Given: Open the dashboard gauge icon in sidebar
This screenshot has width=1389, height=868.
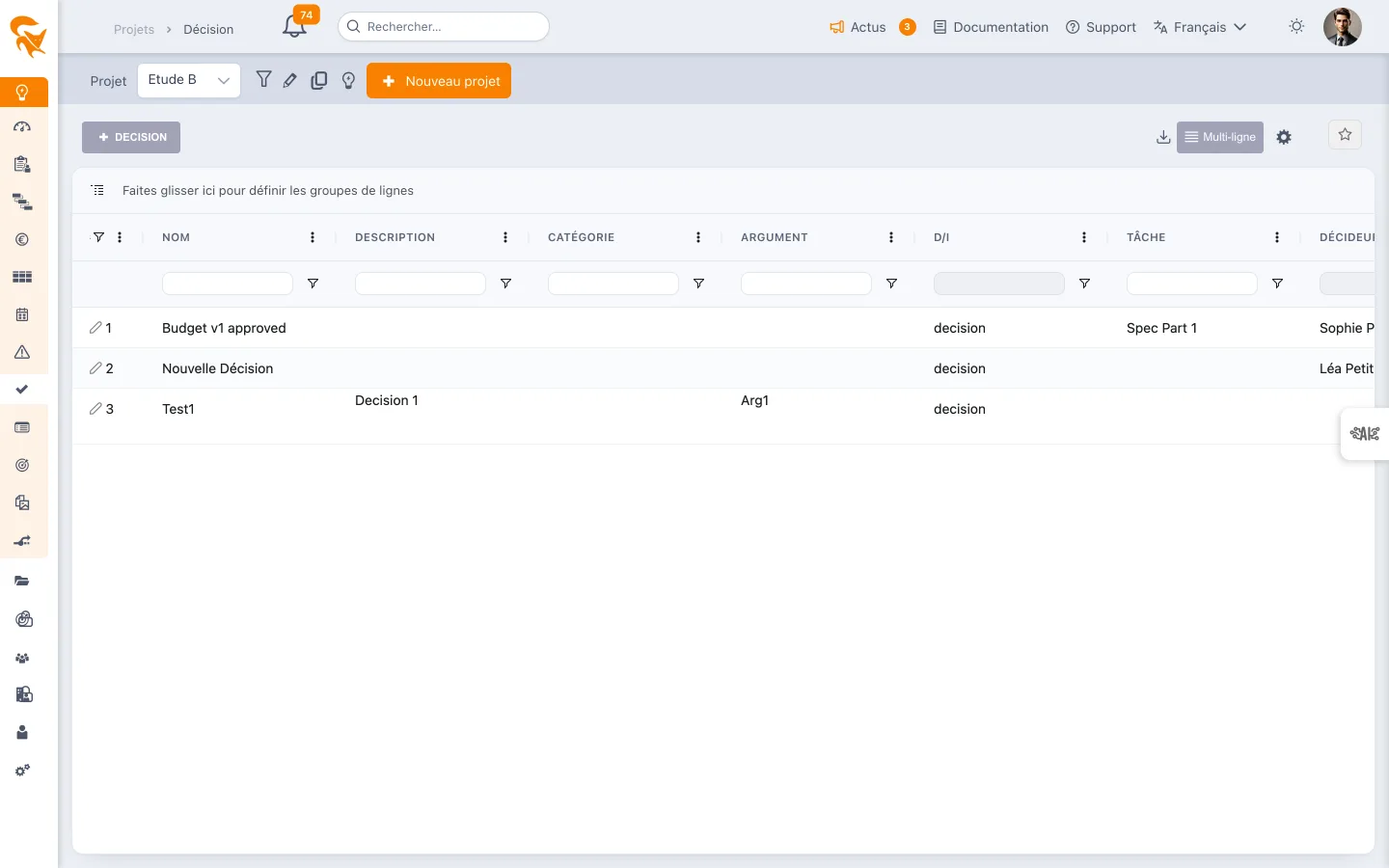Looking at the screenshot, I should click(22, 127).
